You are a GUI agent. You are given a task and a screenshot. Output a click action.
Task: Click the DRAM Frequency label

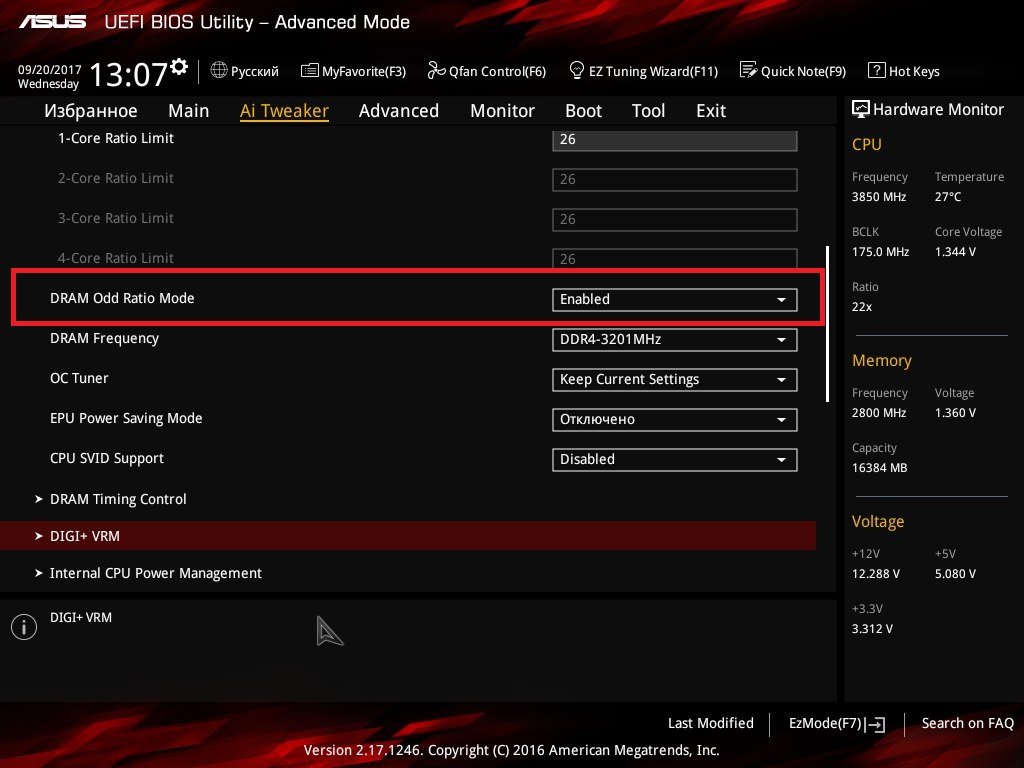(x=104, y=338)
